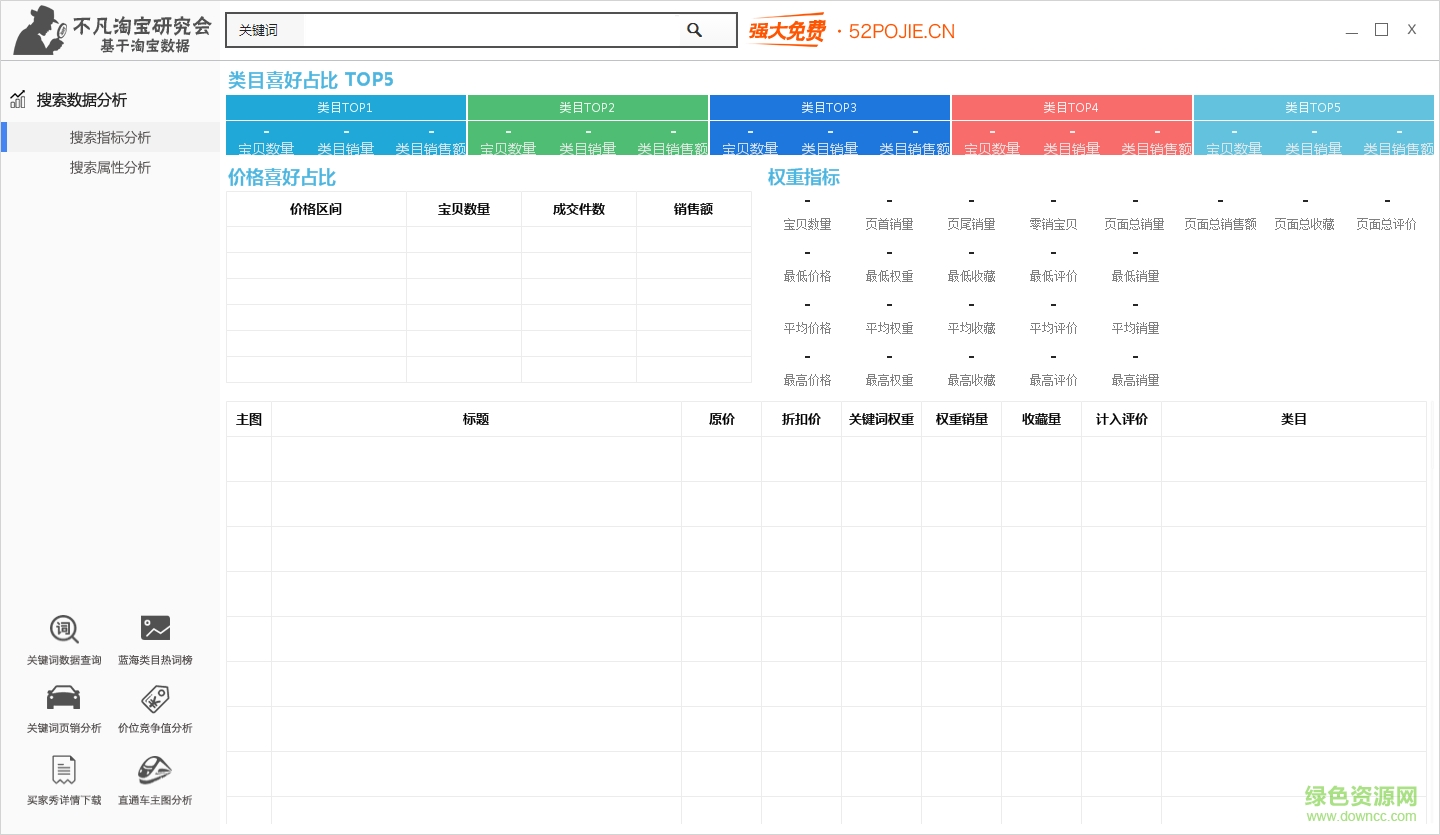Open 蓝海类目热词榜 image icon

tap(155, 628)
